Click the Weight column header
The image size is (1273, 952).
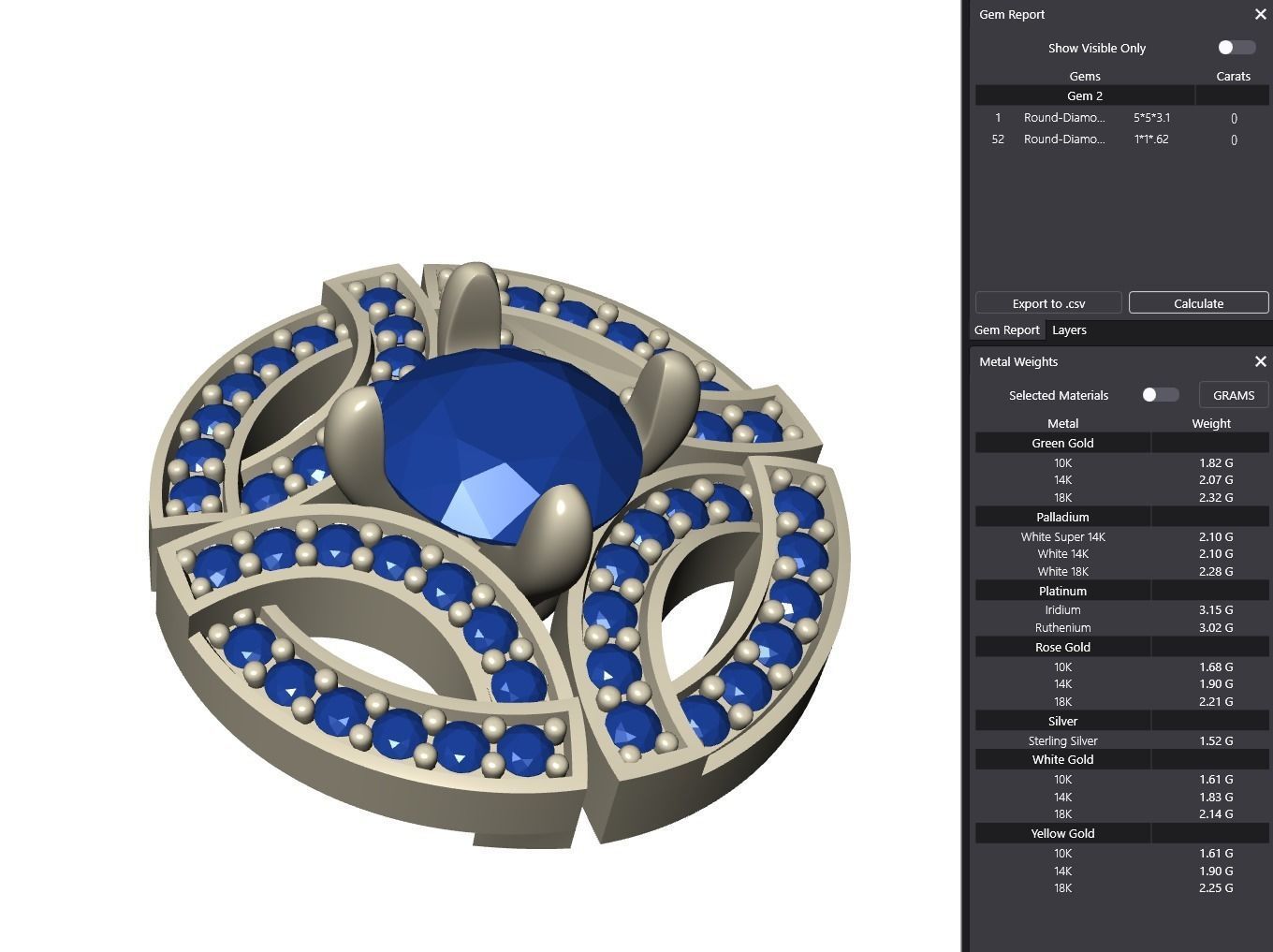(1211, 423)
